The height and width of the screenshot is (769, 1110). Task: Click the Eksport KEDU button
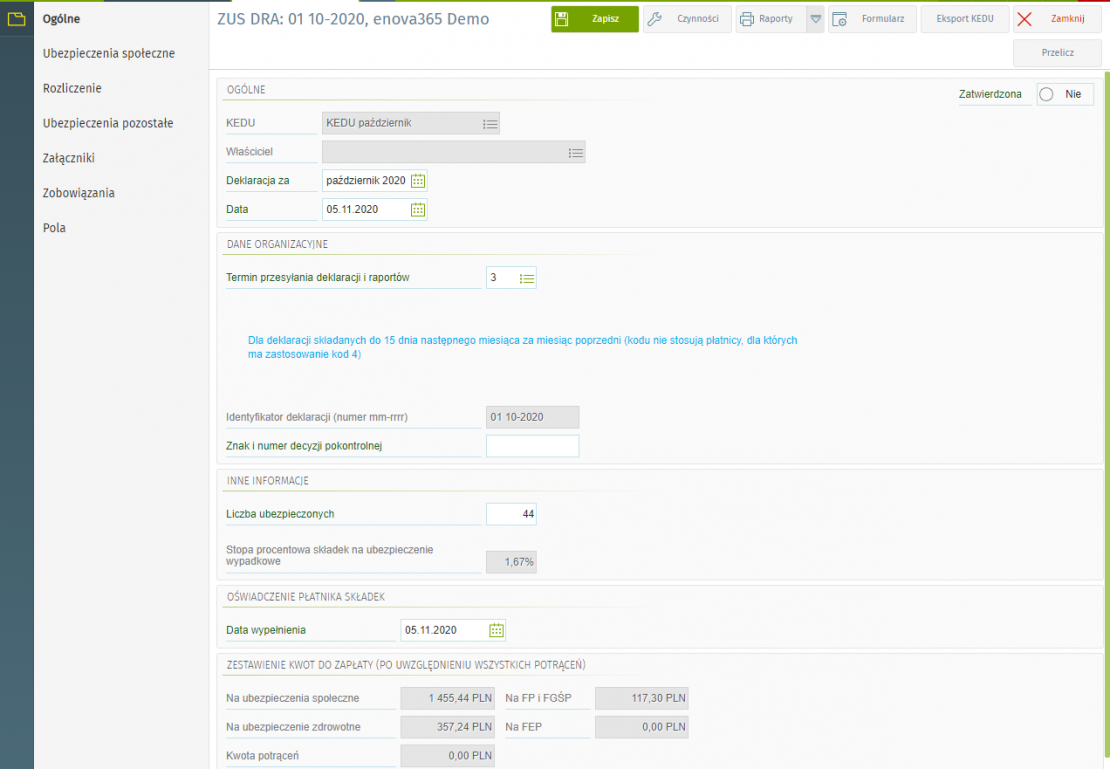[964, 19]
